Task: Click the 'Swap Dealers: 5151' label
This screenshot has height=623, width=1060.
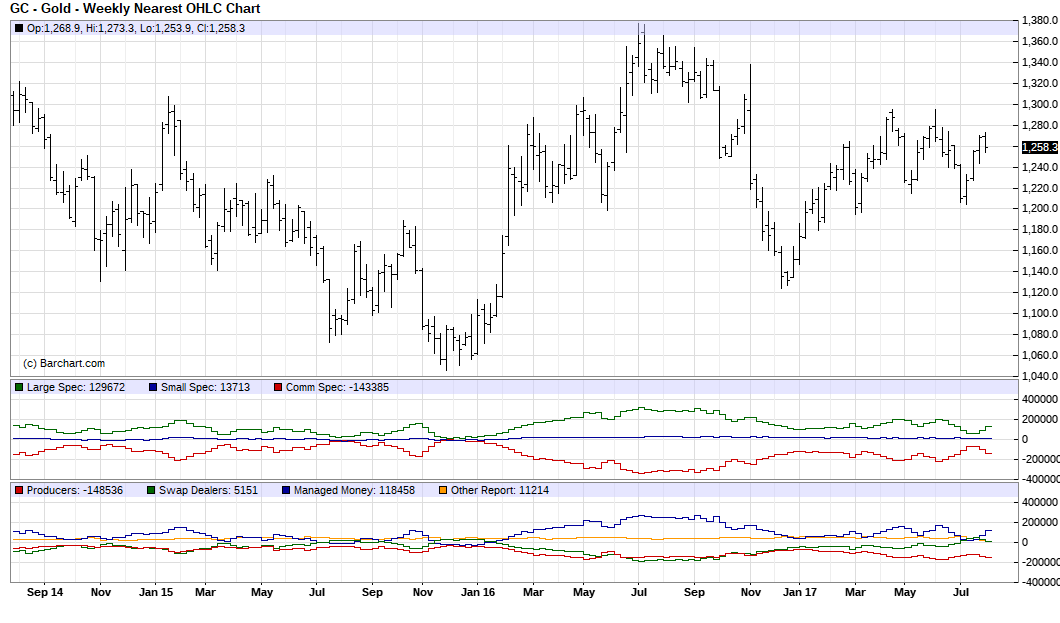Action: [208, 490]
